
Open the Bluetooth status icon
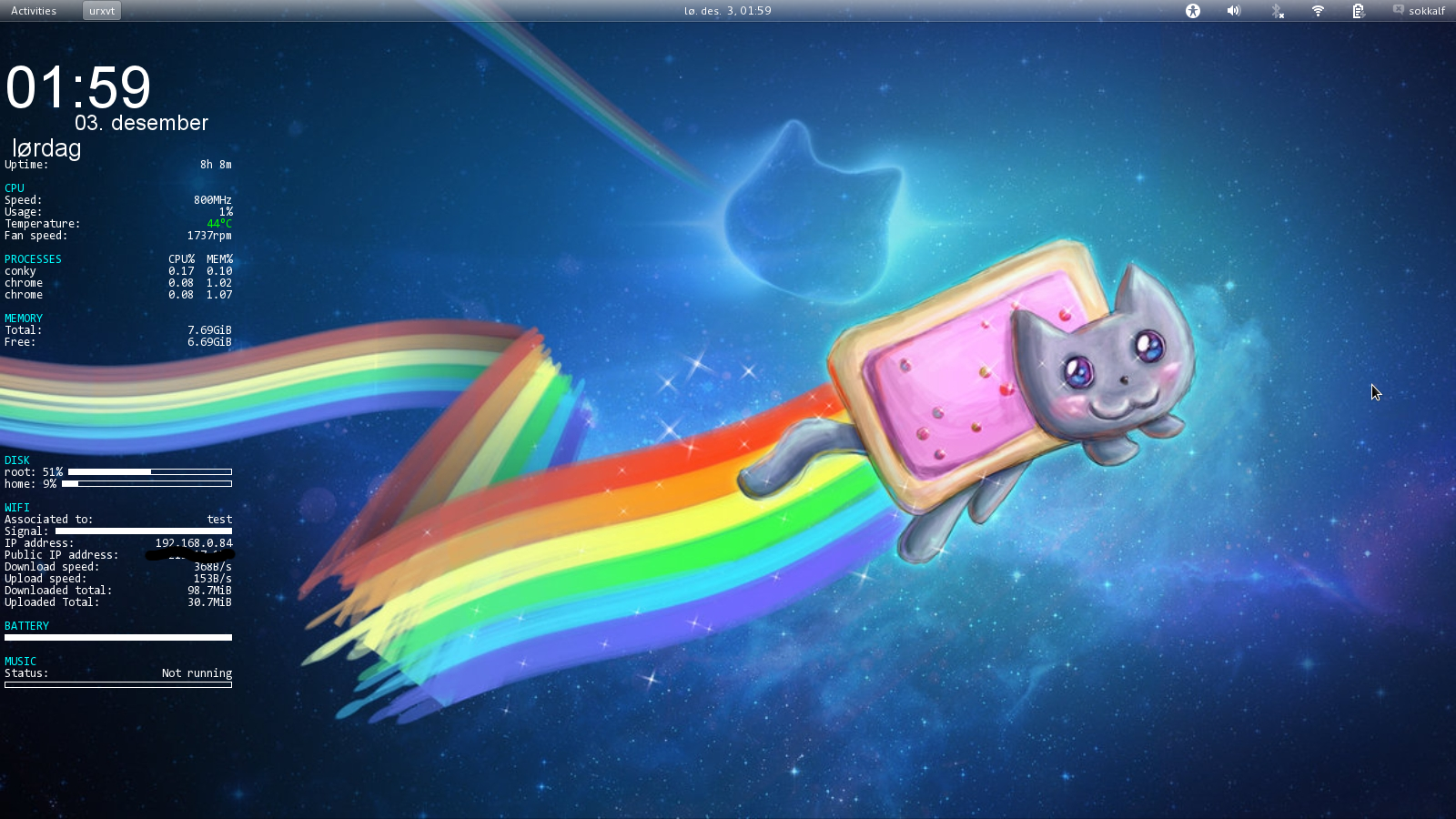click(1277, 11)
